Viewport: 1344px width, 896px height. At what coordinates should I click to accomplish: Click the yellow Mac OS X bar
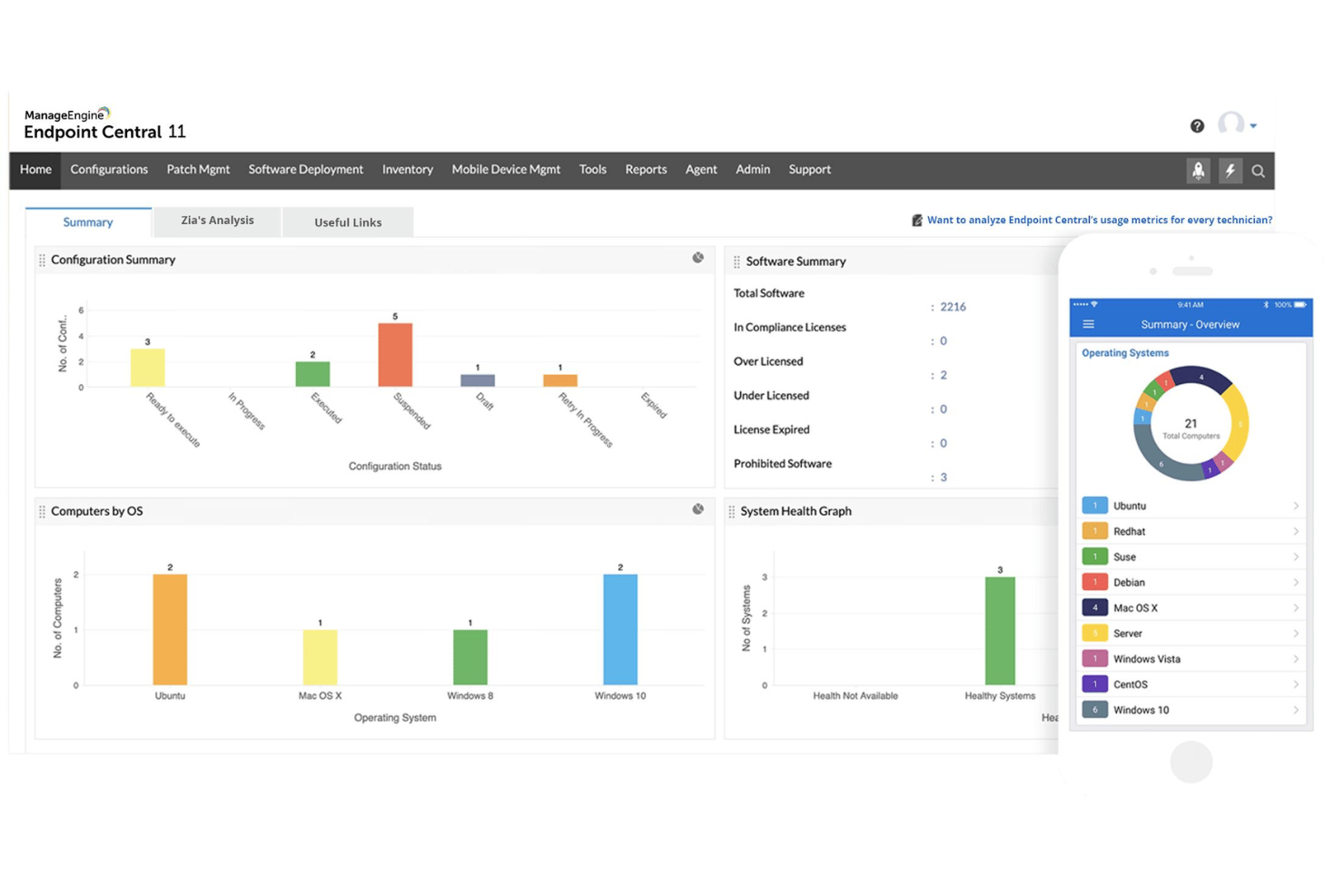(x=320, y=657)
